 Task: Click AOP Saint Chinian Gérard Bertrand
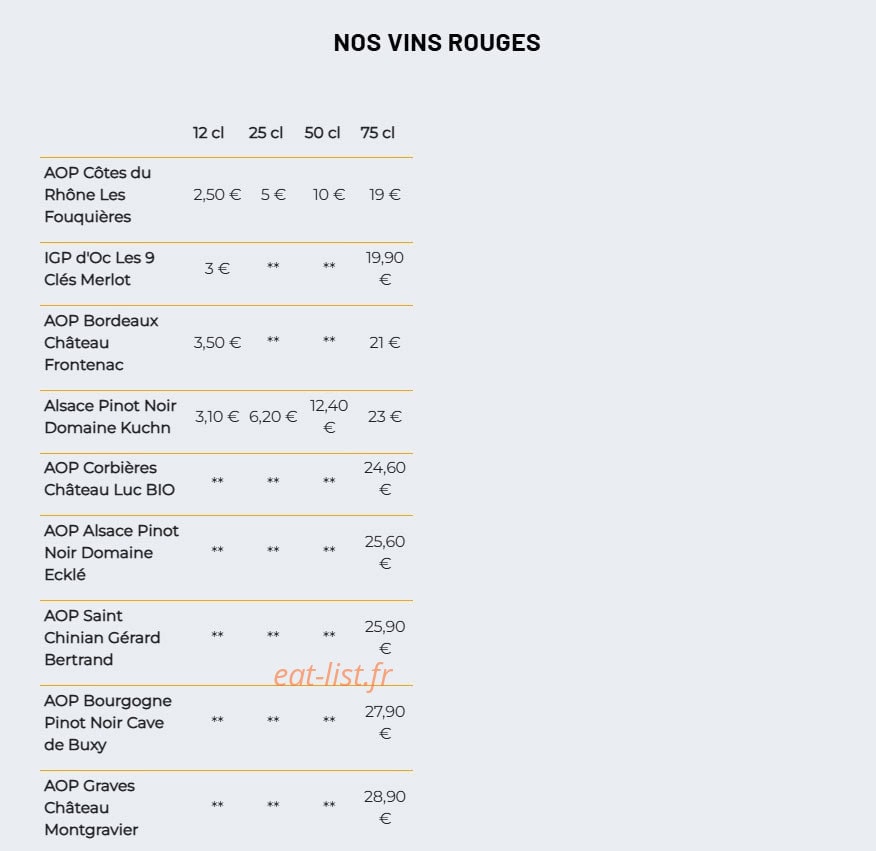102,638
